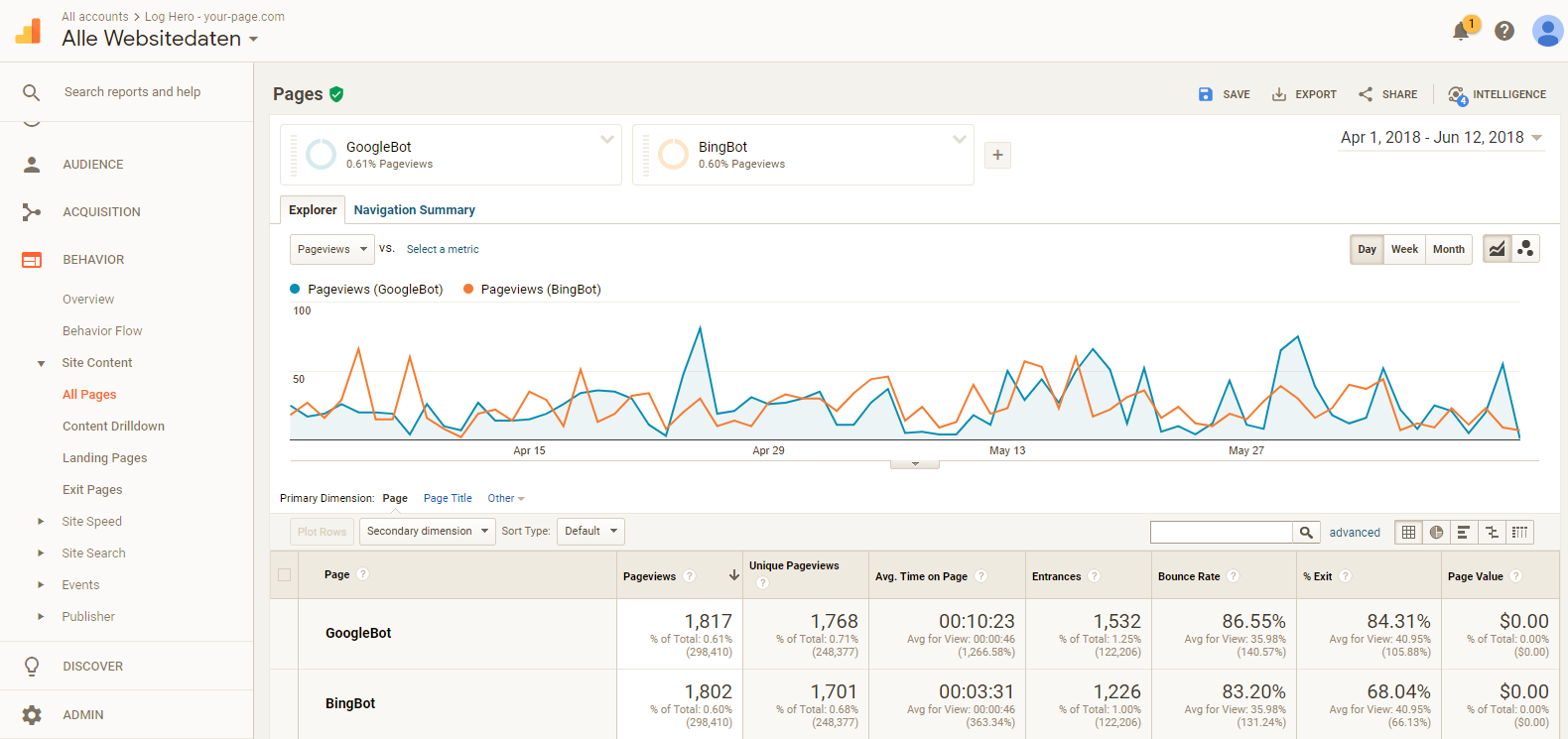This screenshot has width=1568, height=739.
Task: Set chart granularity to Month
Action: pos(1448,249)
